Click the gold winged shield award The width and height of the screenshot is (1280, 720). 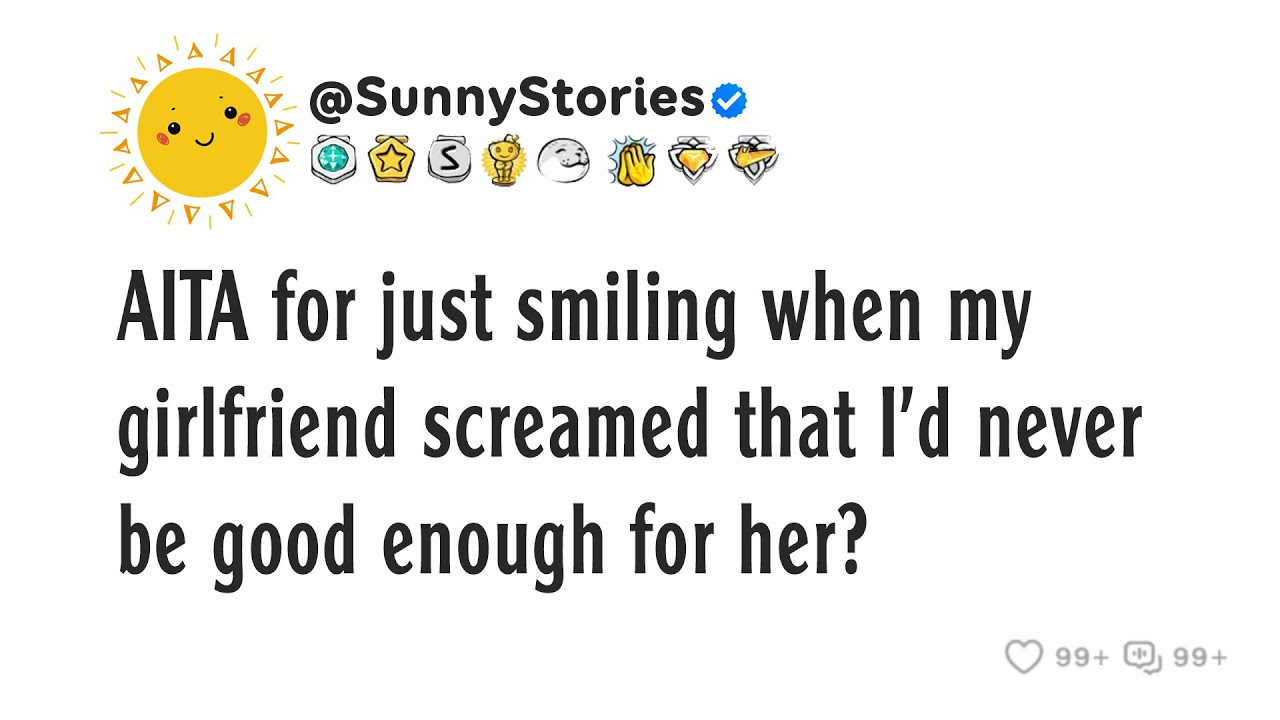(x=752, y=160)
